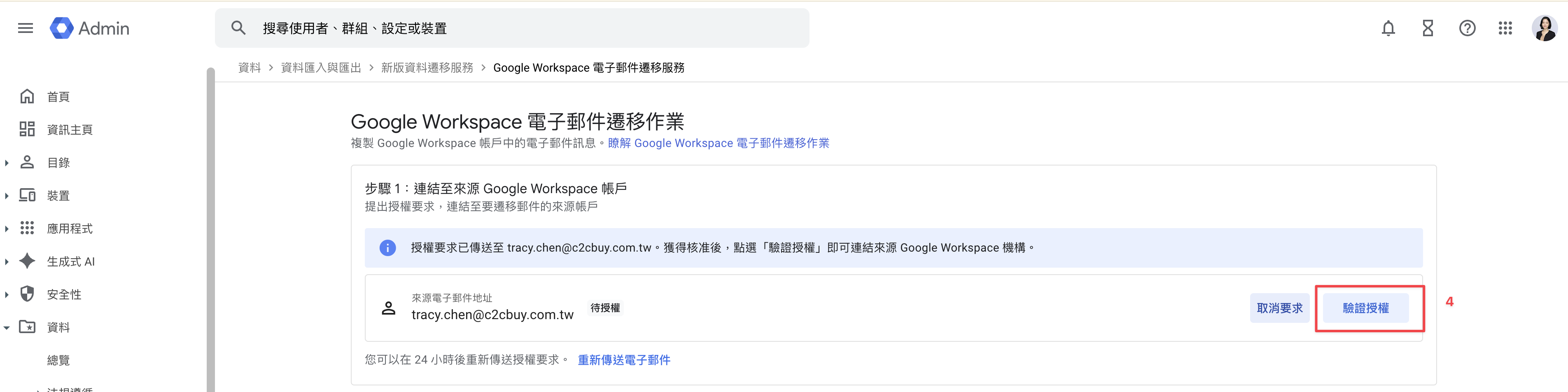Go to 新版資料遷移服務 breadcrumb

427,68
